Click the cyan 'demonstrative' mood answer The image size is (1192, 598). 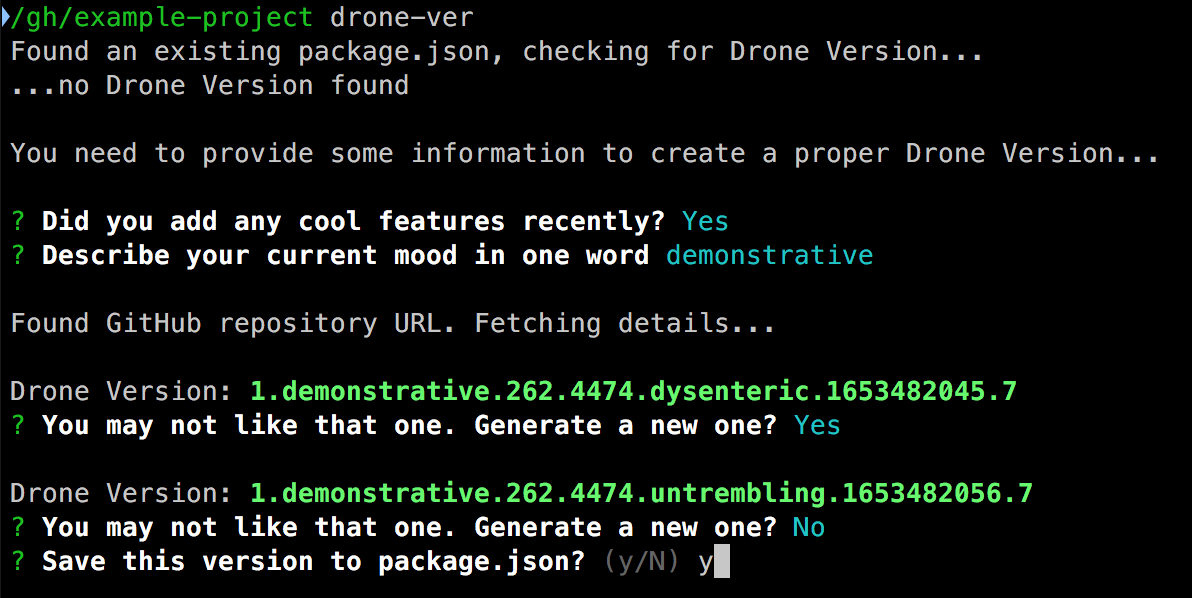[x=769, y=255]
